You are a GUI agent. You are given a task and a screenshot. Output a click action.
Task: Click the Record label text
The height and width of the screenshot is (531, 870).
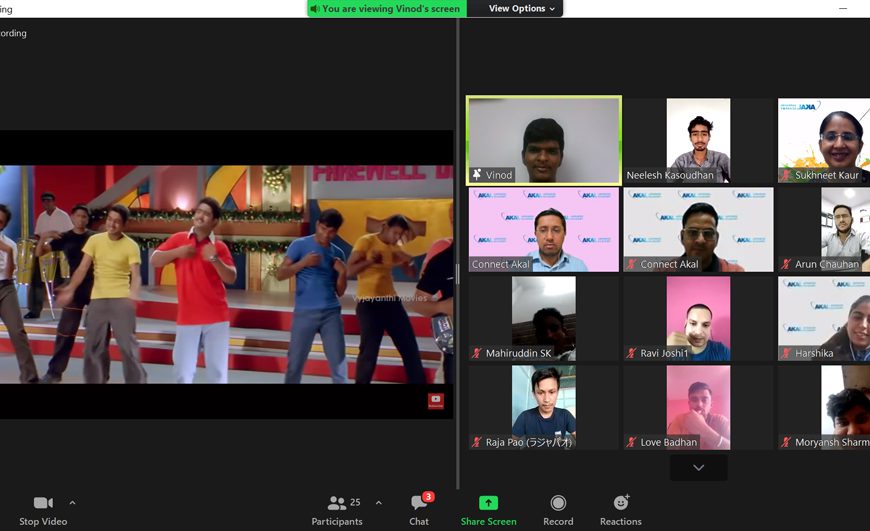coord(558,522)
